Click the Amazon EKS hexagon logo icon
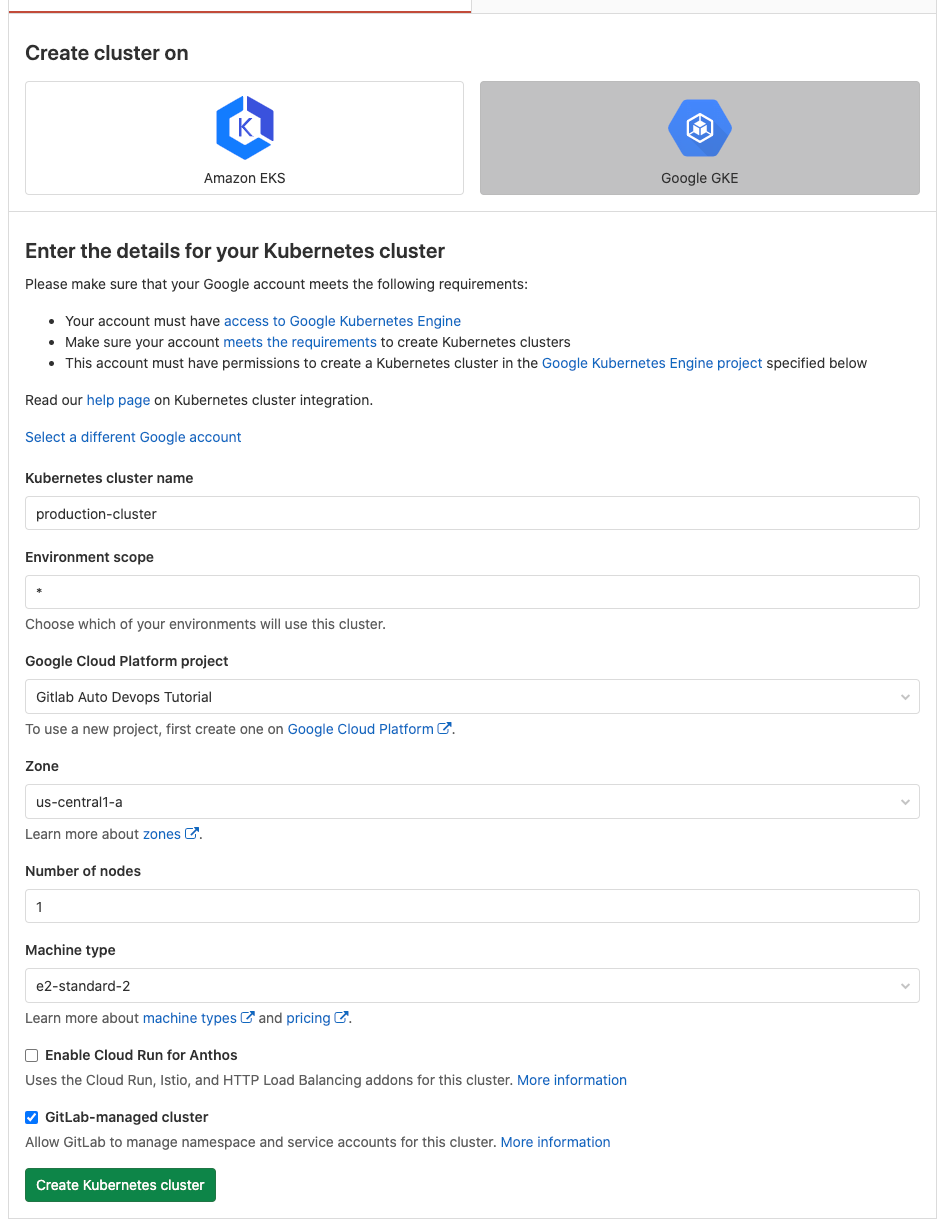Viewport: 946px width, 1231px height. (244, 127)
